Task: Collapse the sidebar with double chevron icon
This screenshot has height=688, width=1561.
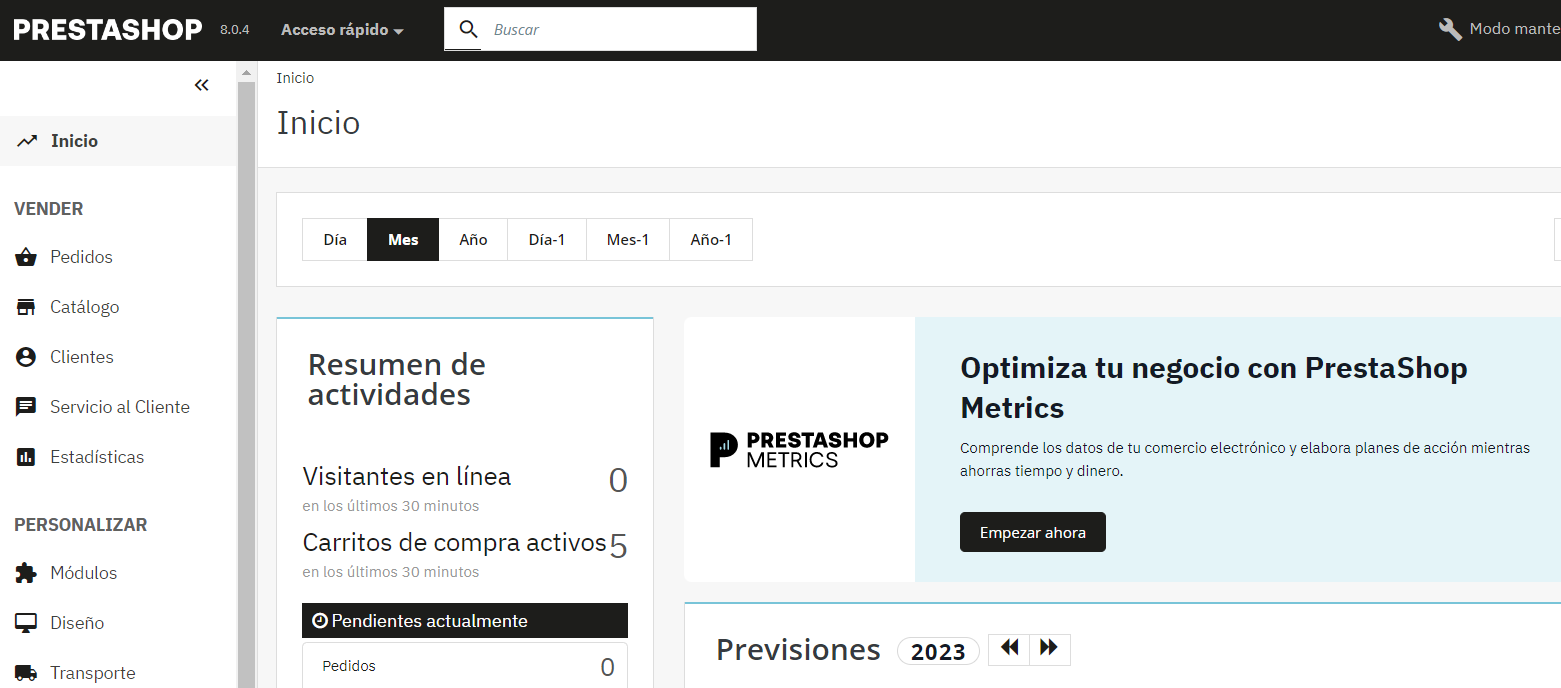Action: tap(201, 86)
